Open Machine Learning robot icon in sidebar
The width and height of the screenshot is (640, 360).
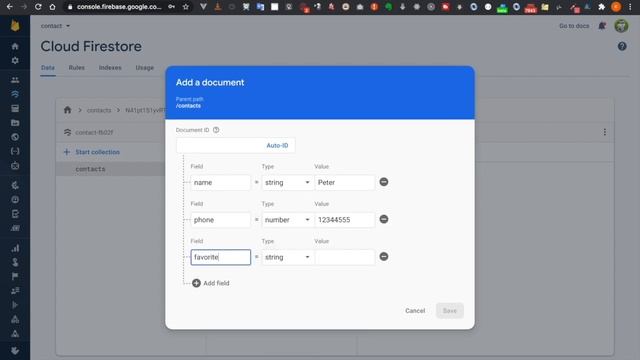point(15,166)
